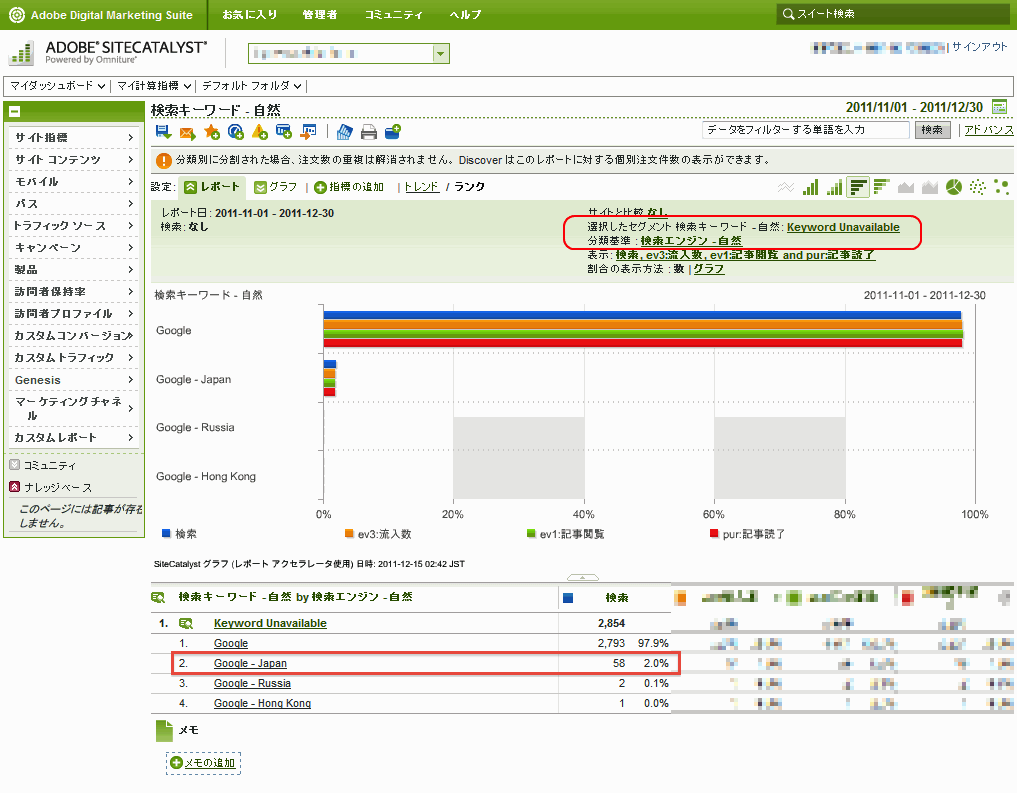1017x793 pixels.
Task: Click the 検索 button beside the filter field
Action: coord(932,130)
